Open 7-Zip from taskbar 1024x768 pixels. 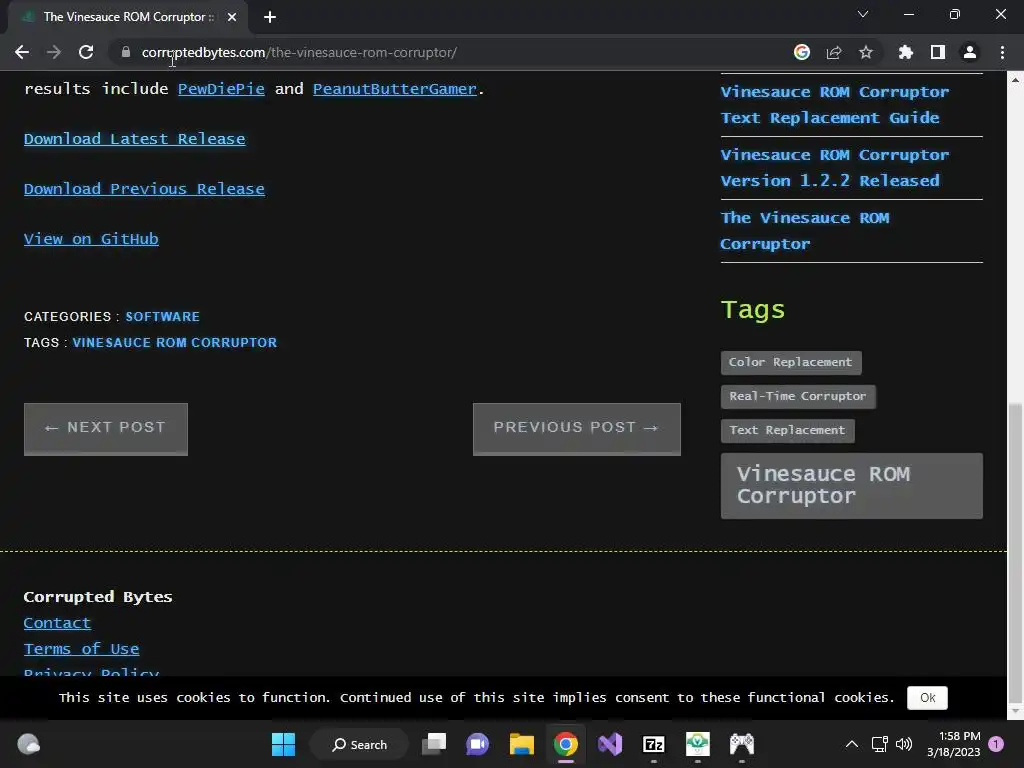click(654, 744)
